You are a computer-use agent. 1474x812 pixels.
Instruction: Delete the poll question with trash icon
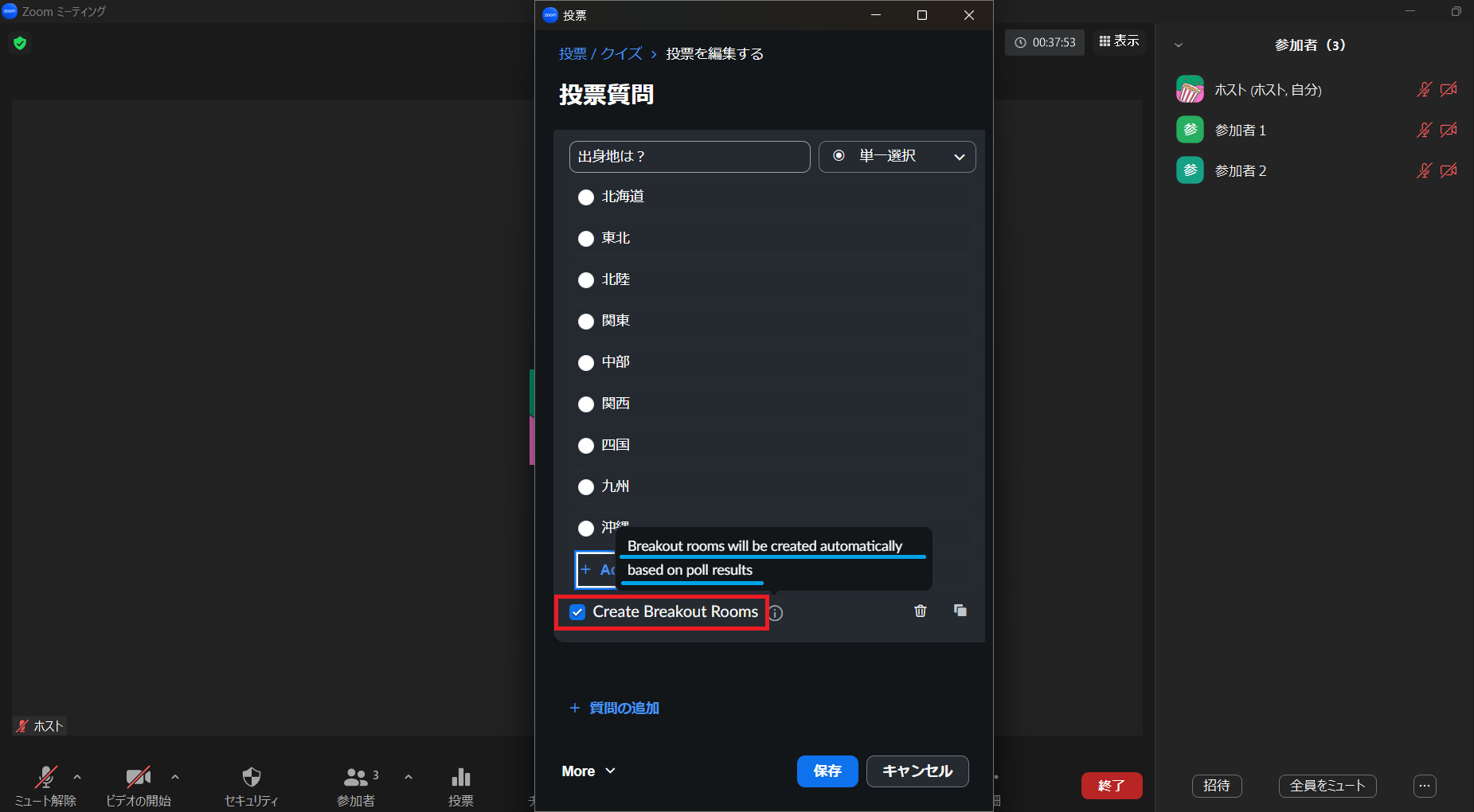[920, 611]
